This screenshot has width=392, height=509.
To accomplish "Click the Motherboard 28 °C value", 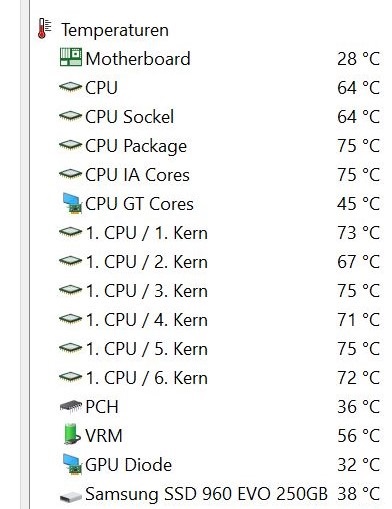I will coord(358,59).
